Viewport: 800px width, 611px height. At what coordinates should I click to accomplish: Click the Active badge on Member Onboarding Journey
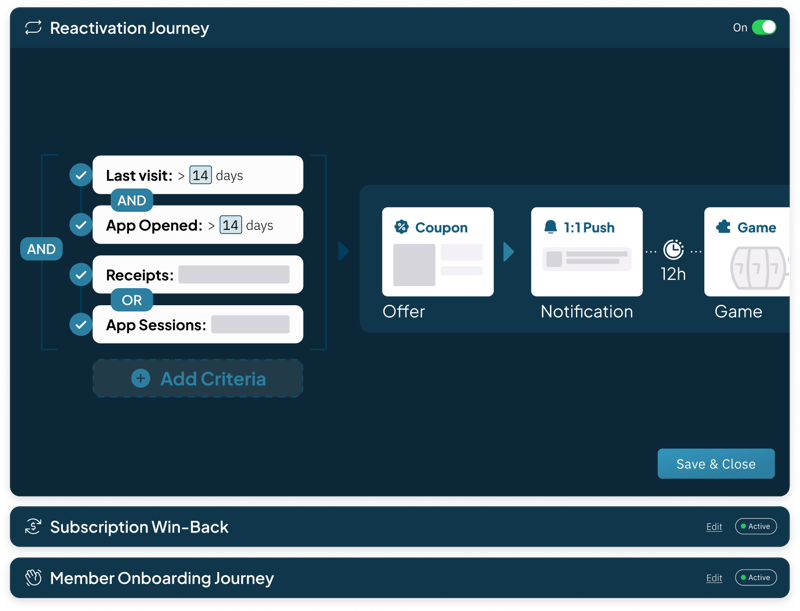pyautogui.click(x=755, y=578)
